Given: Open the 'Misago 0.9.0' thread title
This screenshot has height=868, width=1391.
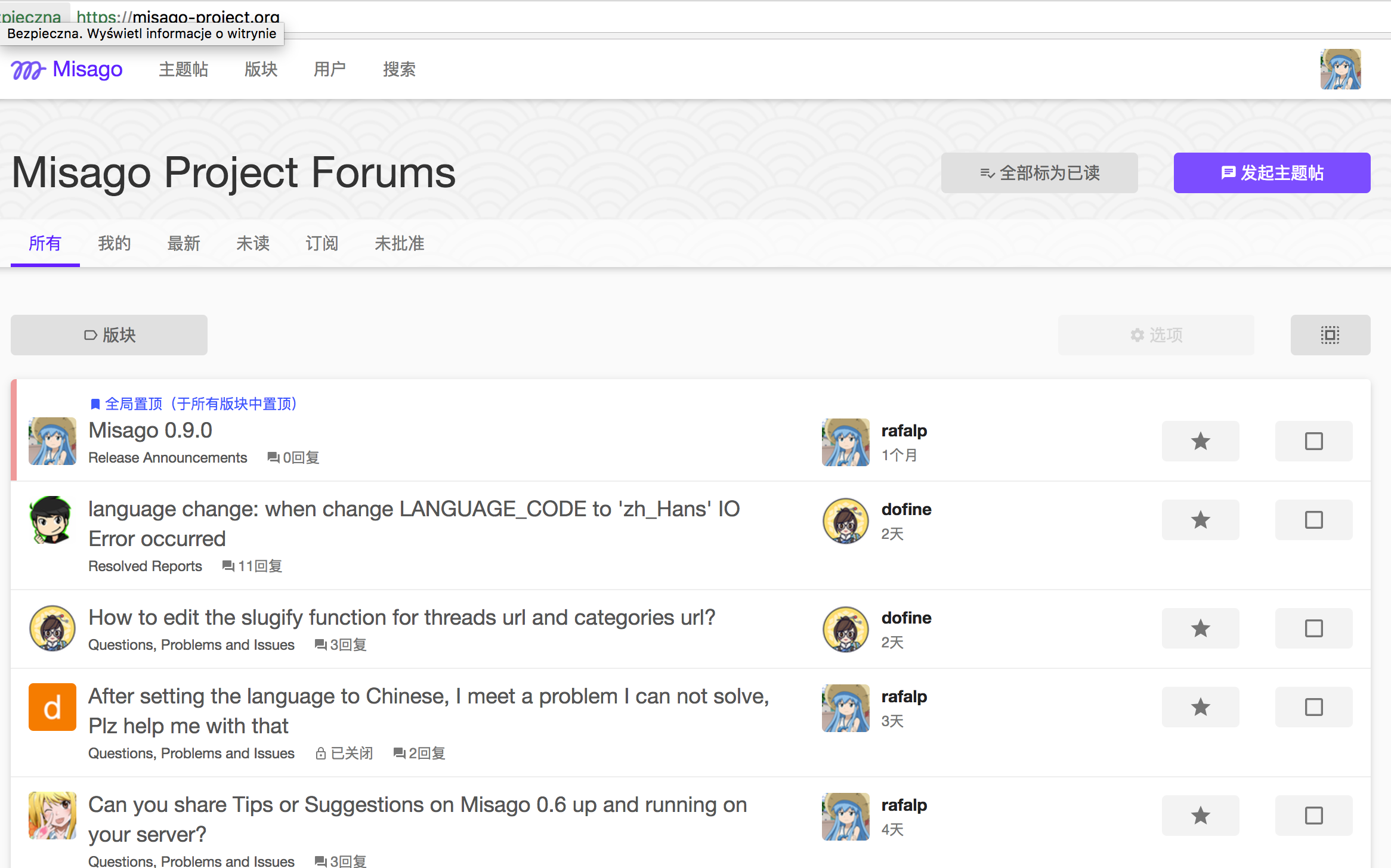Looking at the screenshot, I should pyautogui.click(x=150, y=430).
